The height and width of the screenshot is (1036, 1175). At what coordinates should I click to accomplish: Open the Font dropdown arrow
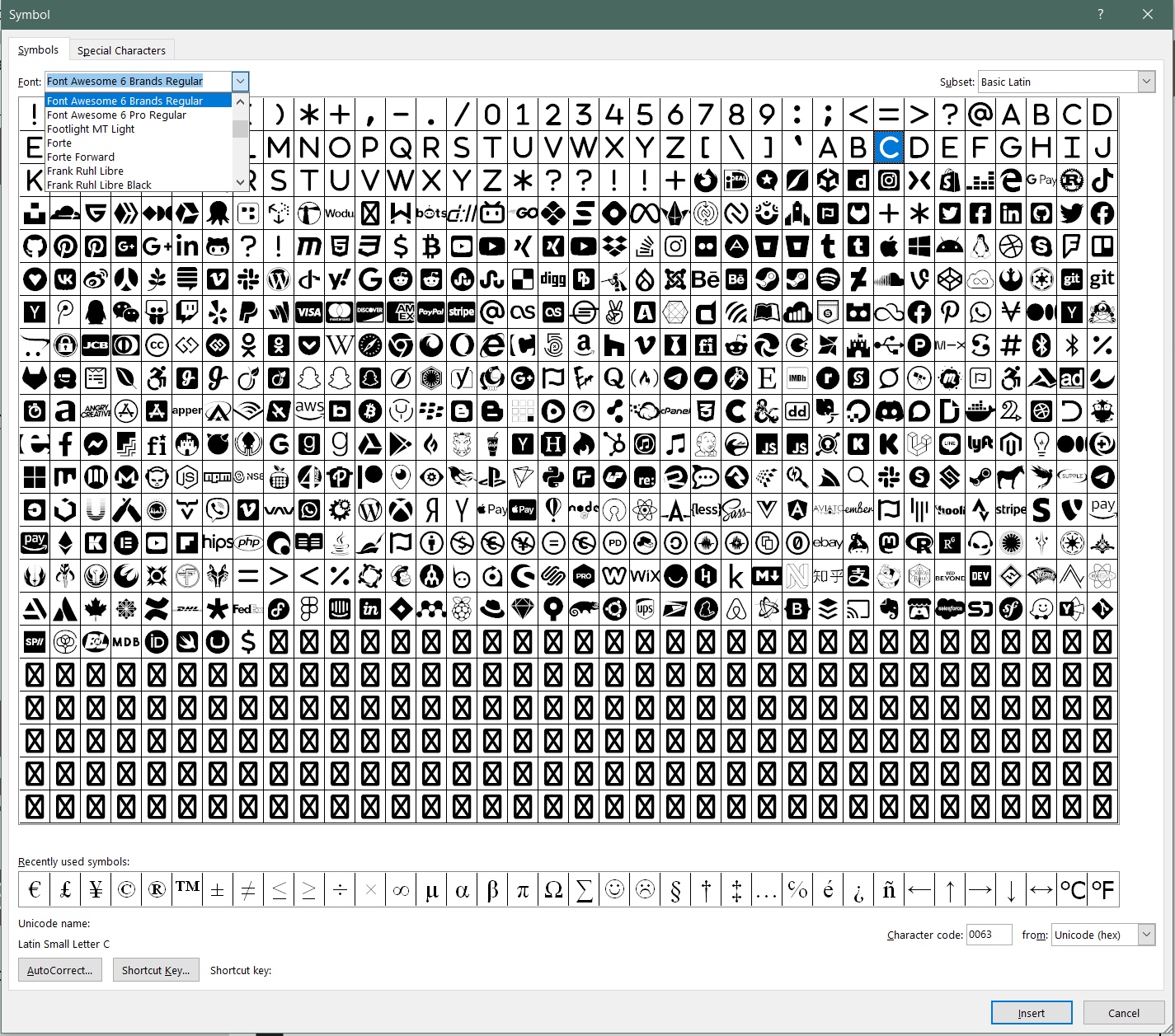pos(240,82)
